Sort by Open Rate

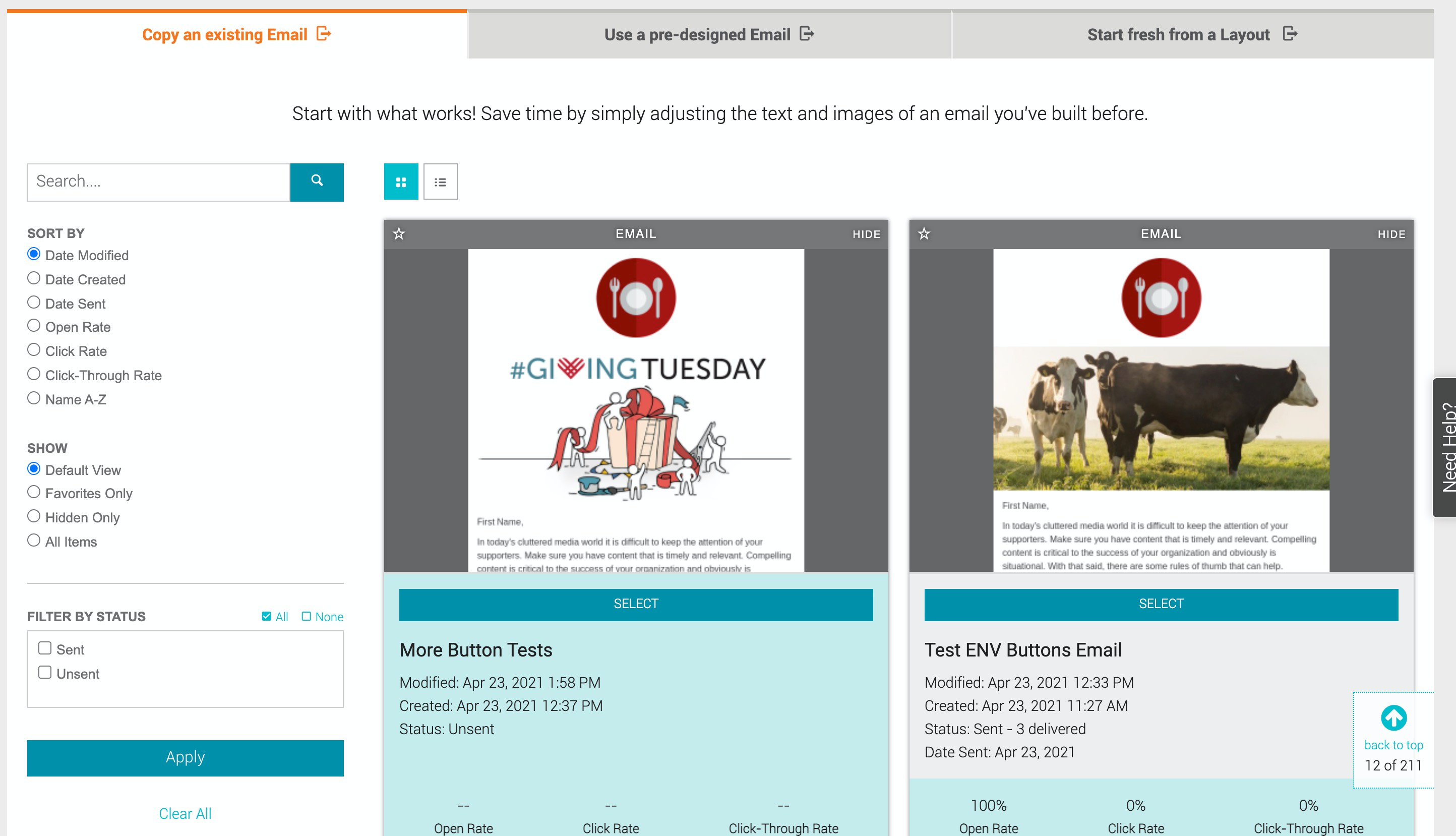pyautogui.click(x=34, y=326)
